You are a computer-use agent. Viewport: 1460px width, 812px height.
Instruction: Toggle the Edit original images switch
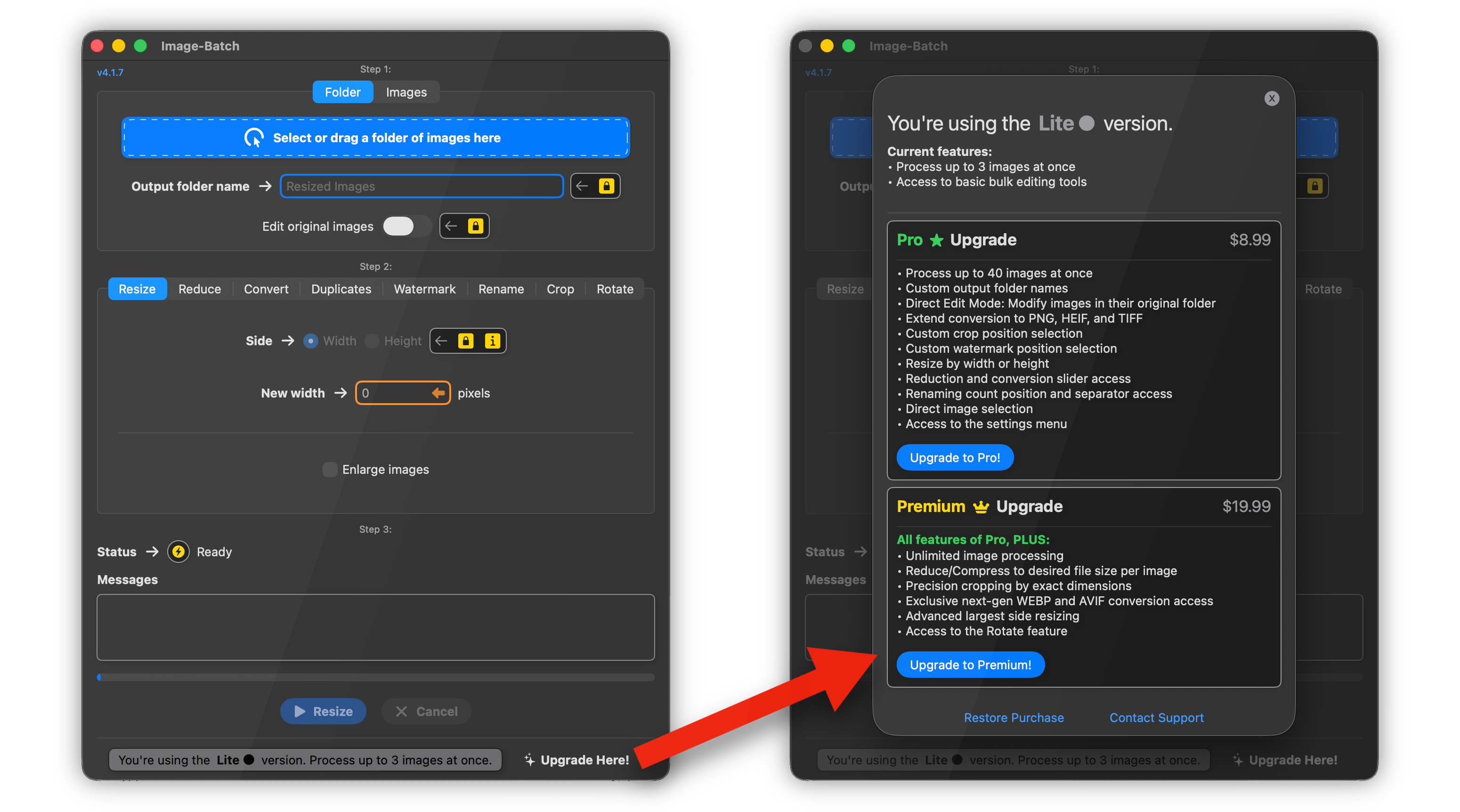(x=406, y=226)
